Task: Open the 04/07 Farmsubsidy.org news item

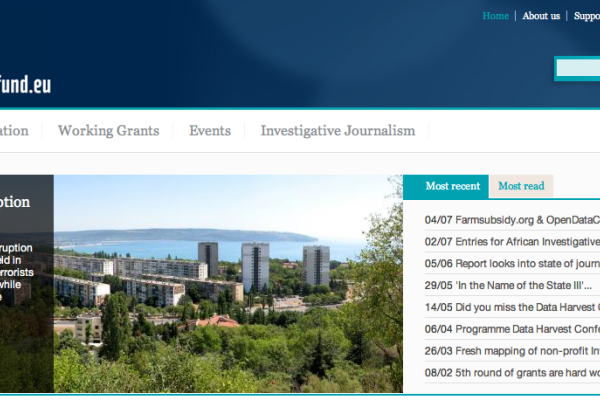Action: [x=512, y=220]
